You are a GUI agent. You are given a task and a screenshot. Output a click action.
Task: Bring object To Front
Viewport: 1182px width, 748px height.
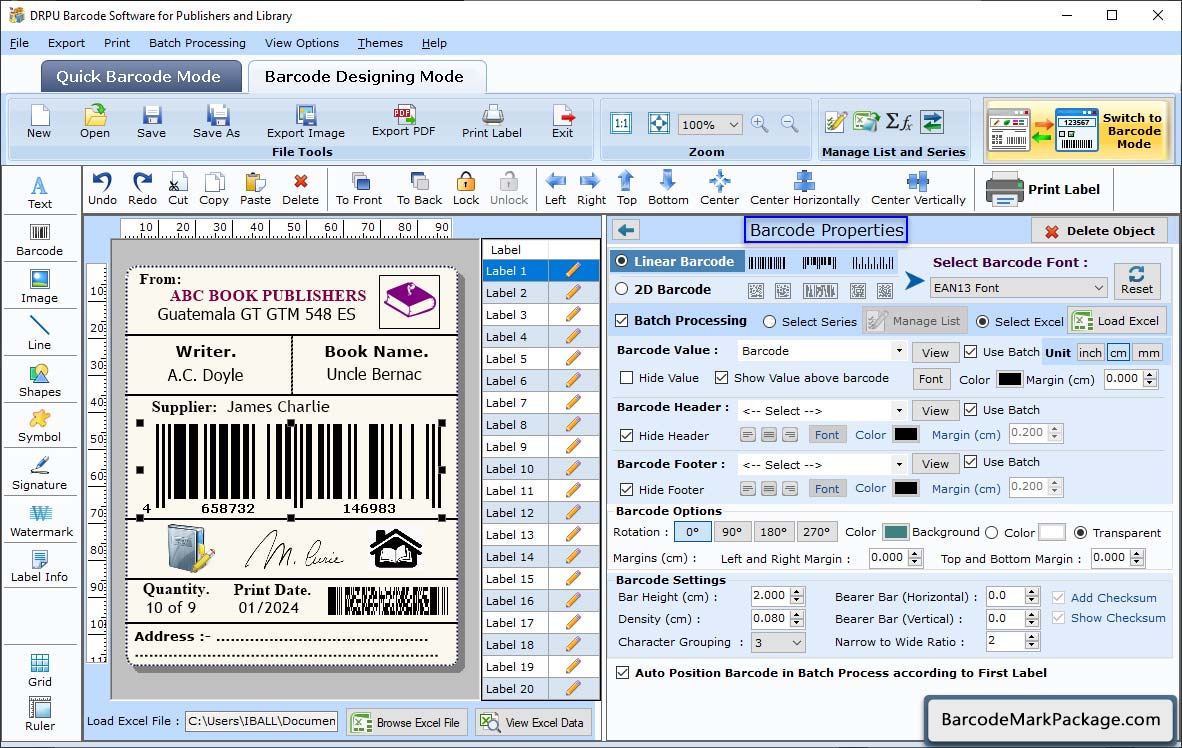click(x=359, y=189)
